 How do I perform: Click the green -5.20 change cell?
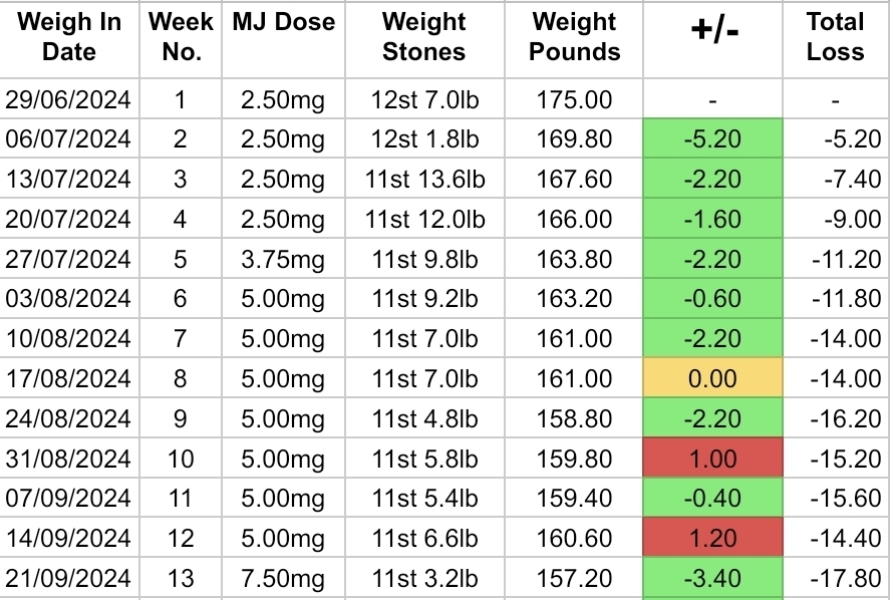712,139
